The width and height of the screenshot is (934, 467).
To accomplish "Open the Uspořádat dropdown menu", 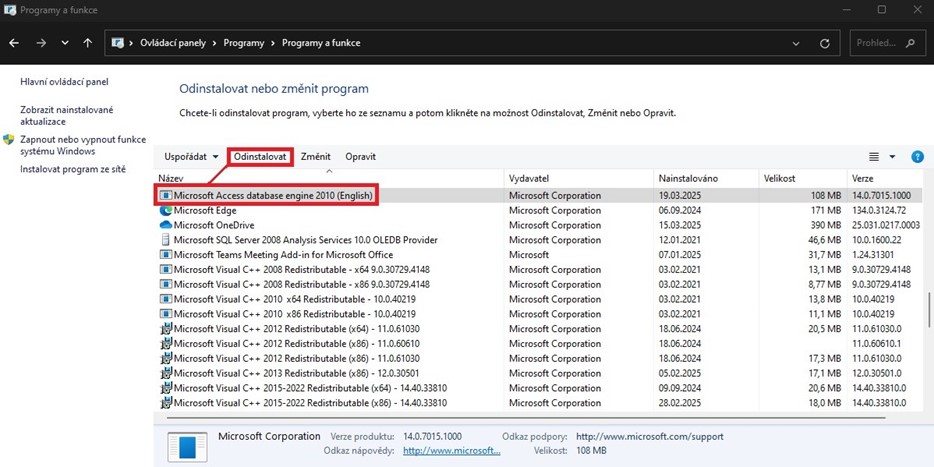I will click(191, 157).
